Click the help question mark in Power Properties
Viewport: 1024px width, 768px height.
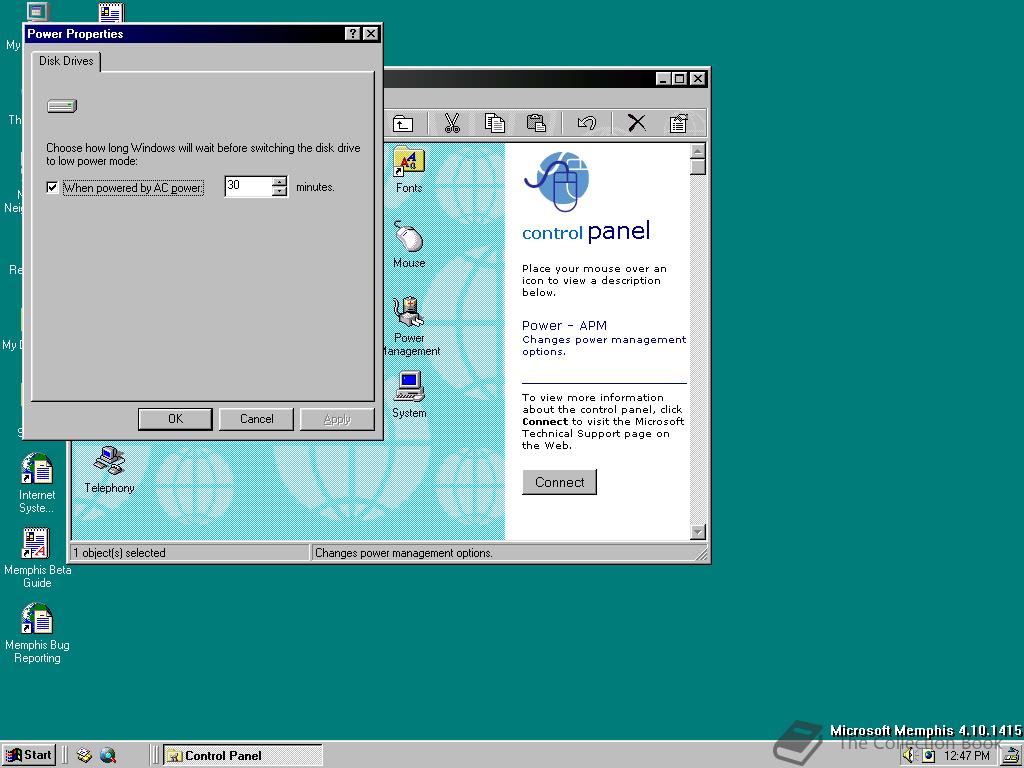(x=353, y=33)
